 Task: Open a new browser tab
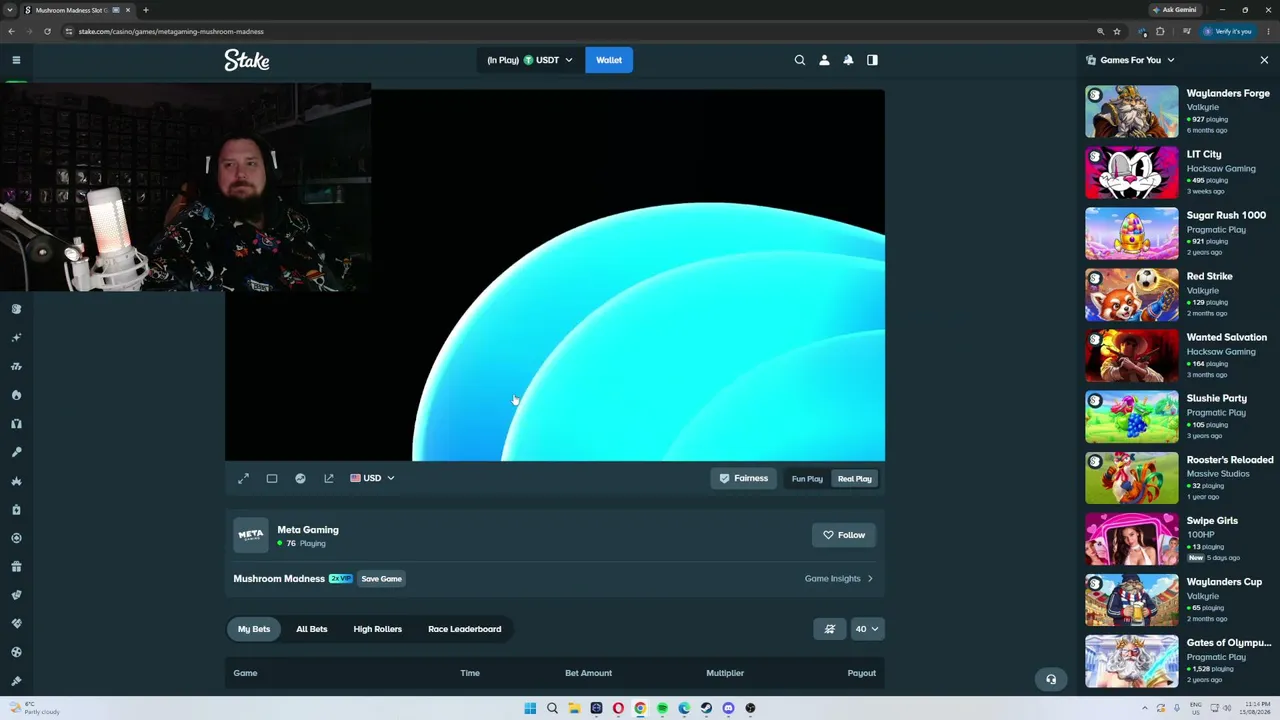coord(146,10)
